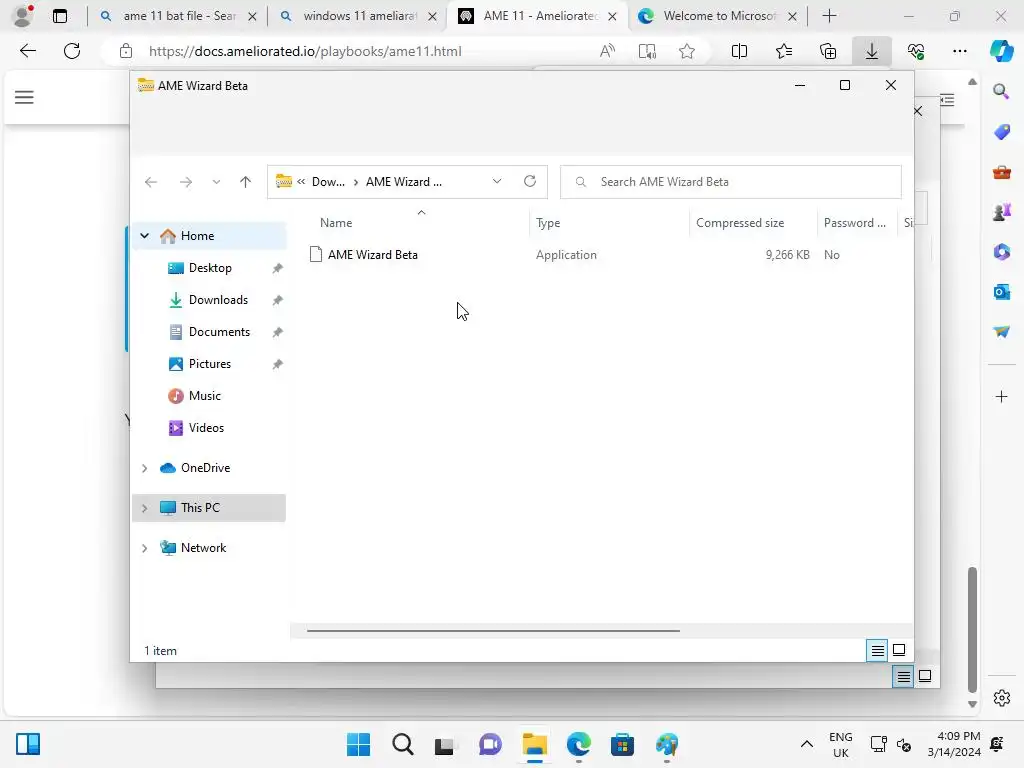Expand address bar history dropdown
This screenshot has width=1024, height=768.
pyautogui.click(x=497, y=182)
